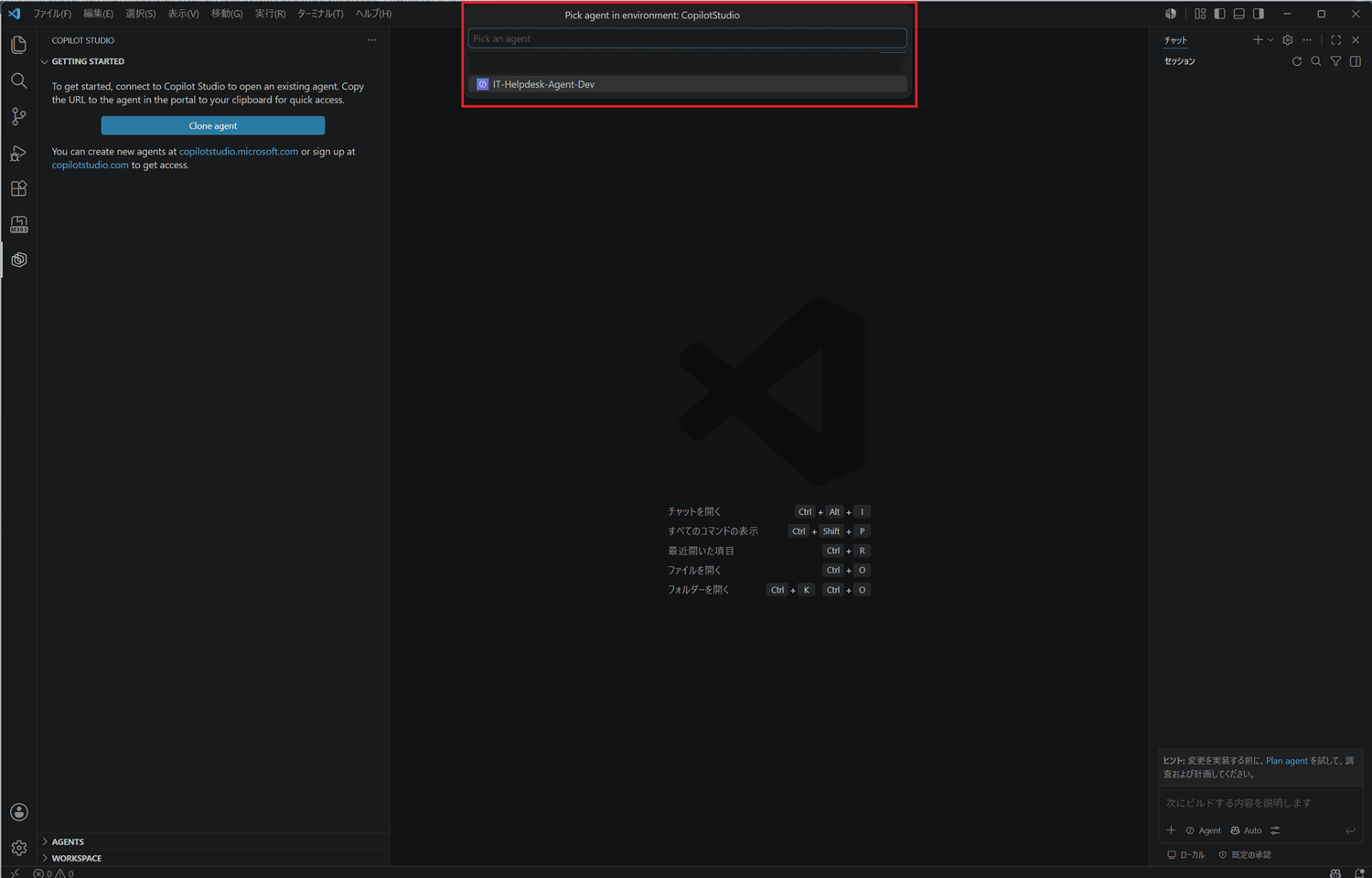
Task: Open the copilotstudio.com link
Action: point(91,166)
